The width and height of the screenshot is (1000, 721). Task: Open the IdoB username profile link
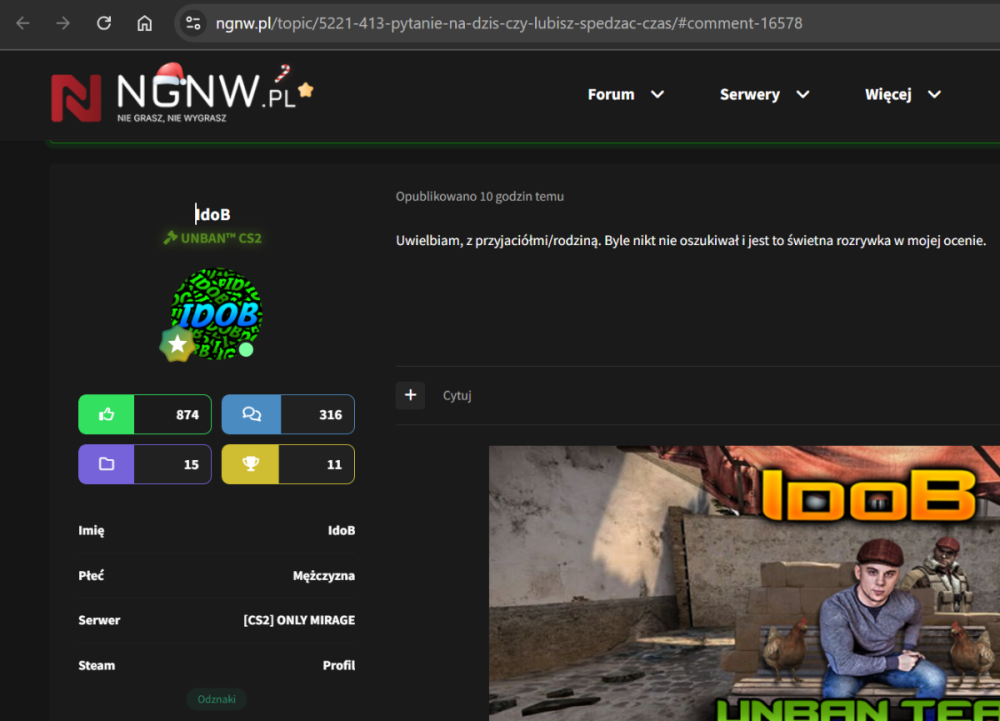pos(212,214)
